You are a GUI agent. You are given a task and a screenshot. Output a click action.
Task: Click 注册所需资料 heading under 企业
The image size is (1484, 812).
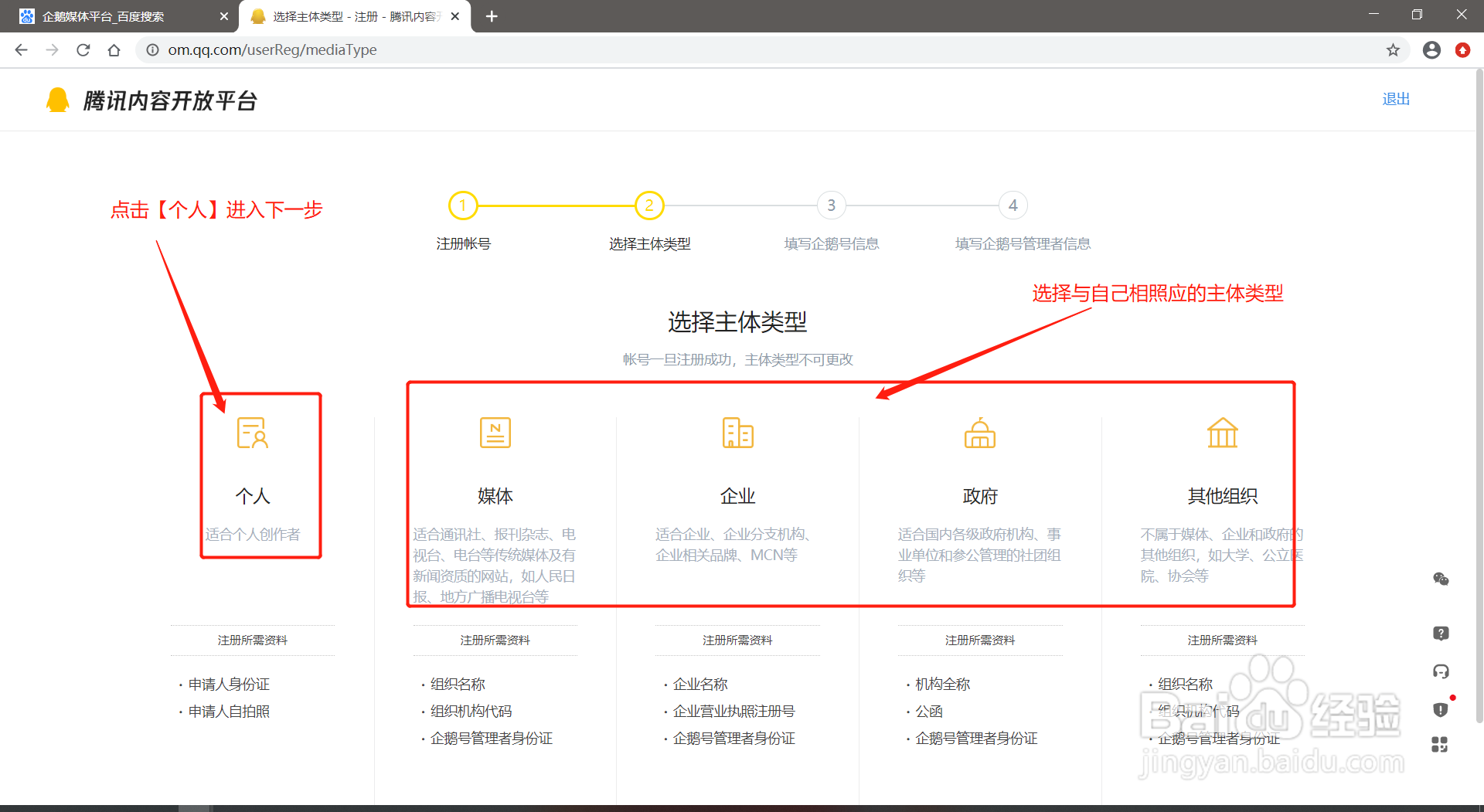click(x=737, y=640)
